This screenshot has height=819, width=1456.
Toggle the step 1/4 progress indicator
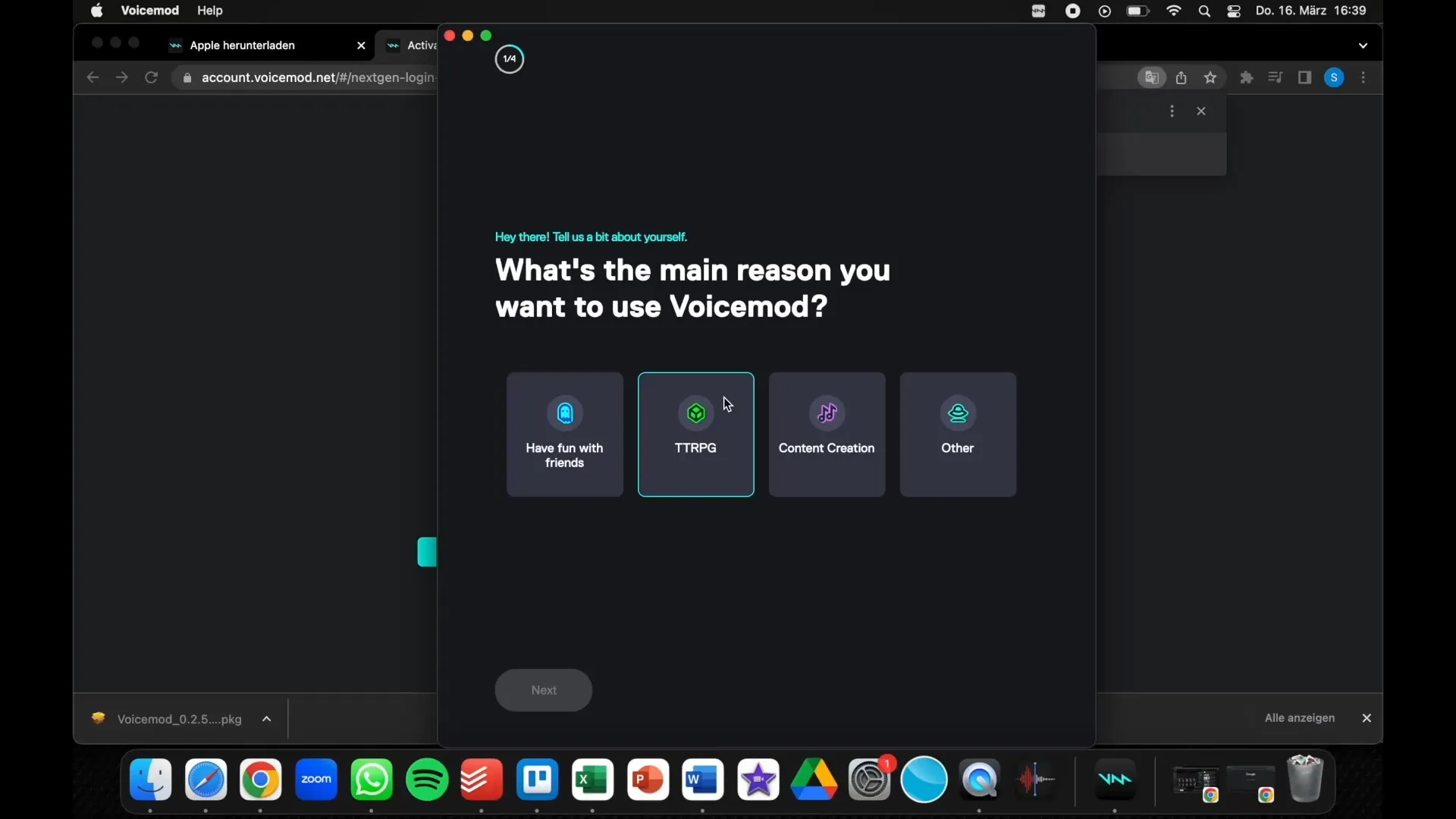[509, 58]
